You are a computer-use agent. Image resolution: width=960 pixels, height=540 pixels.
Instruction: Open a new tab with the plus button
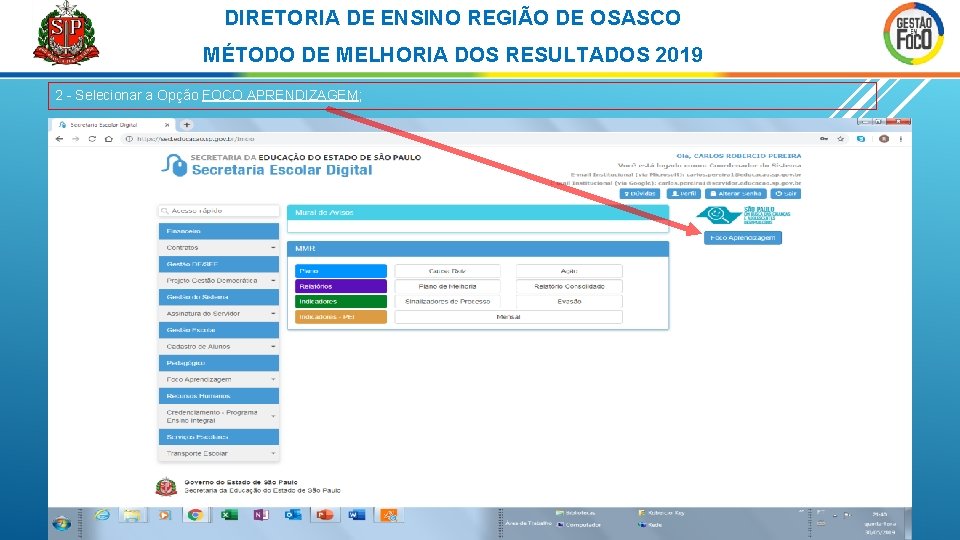[x=187, y=125]
